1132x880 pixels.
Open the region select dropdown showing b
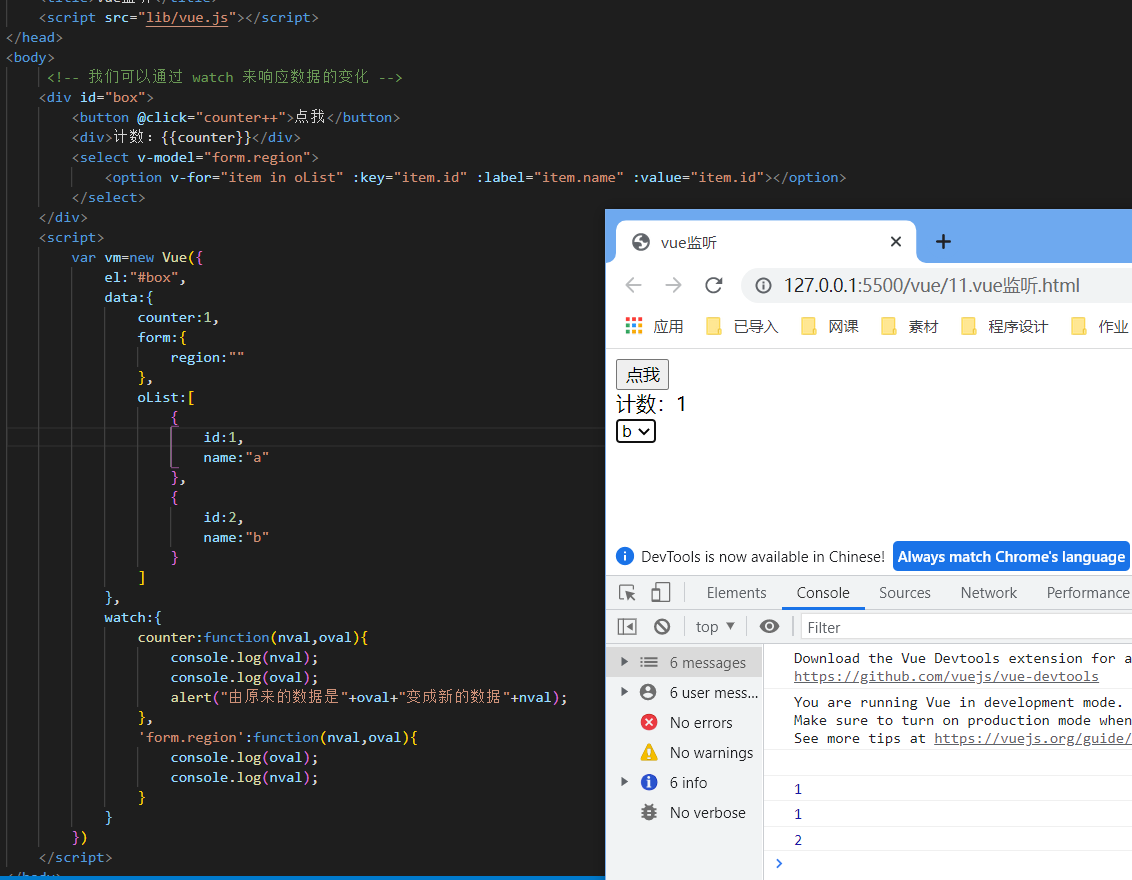(635, 431)
